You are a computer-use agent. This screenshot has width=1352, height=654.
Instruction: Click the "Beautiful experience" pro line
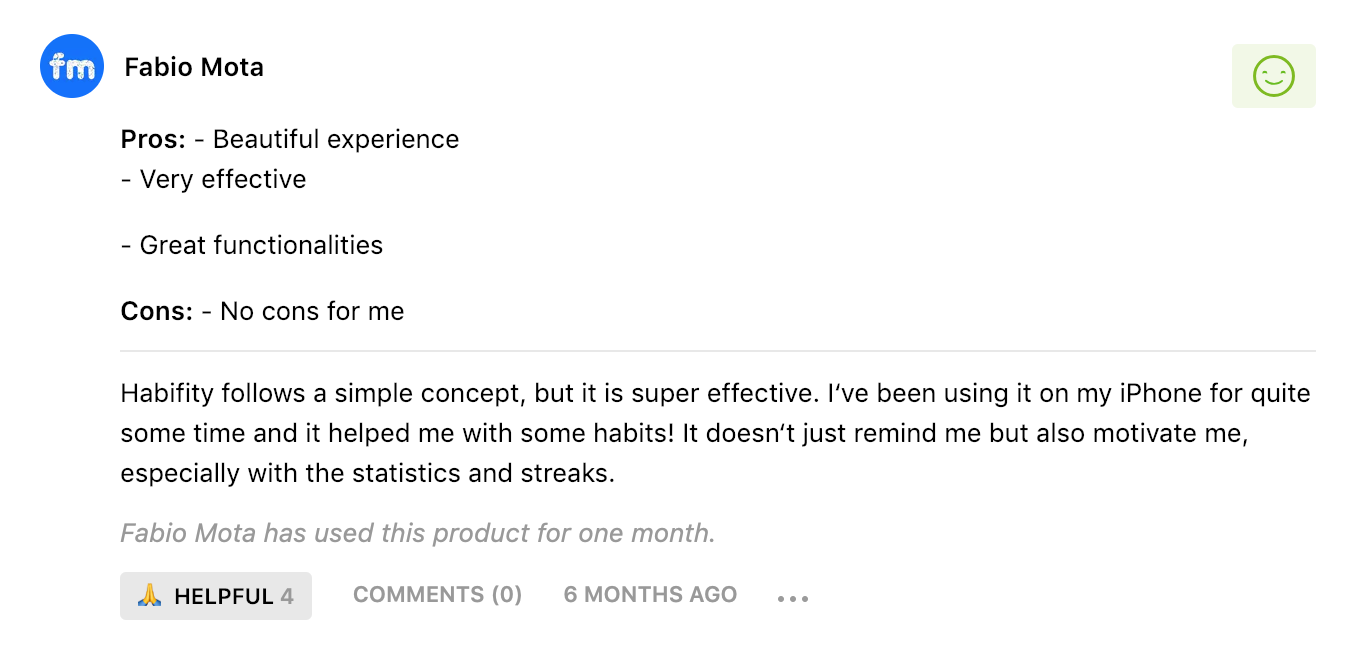tap(336, 139)
